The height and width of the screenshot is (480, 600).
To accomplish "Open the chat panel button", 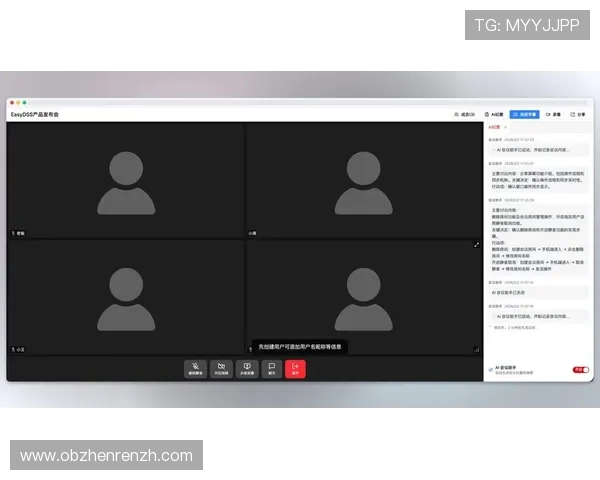I will [271, 368].
